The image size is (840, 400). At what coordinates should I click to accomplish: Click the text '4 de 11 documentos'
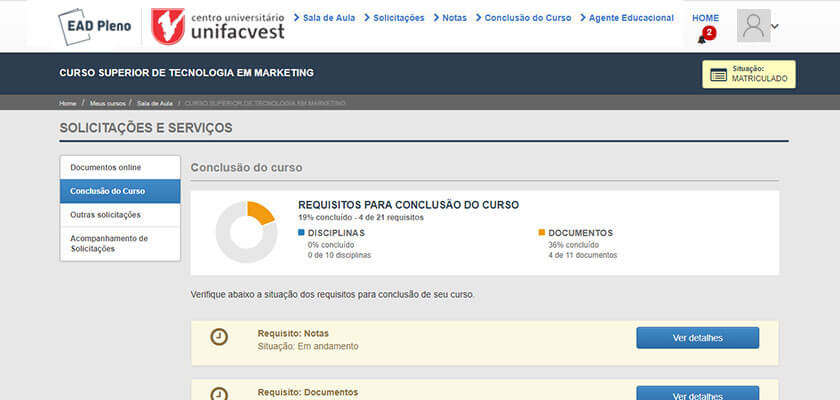[582, 255]
